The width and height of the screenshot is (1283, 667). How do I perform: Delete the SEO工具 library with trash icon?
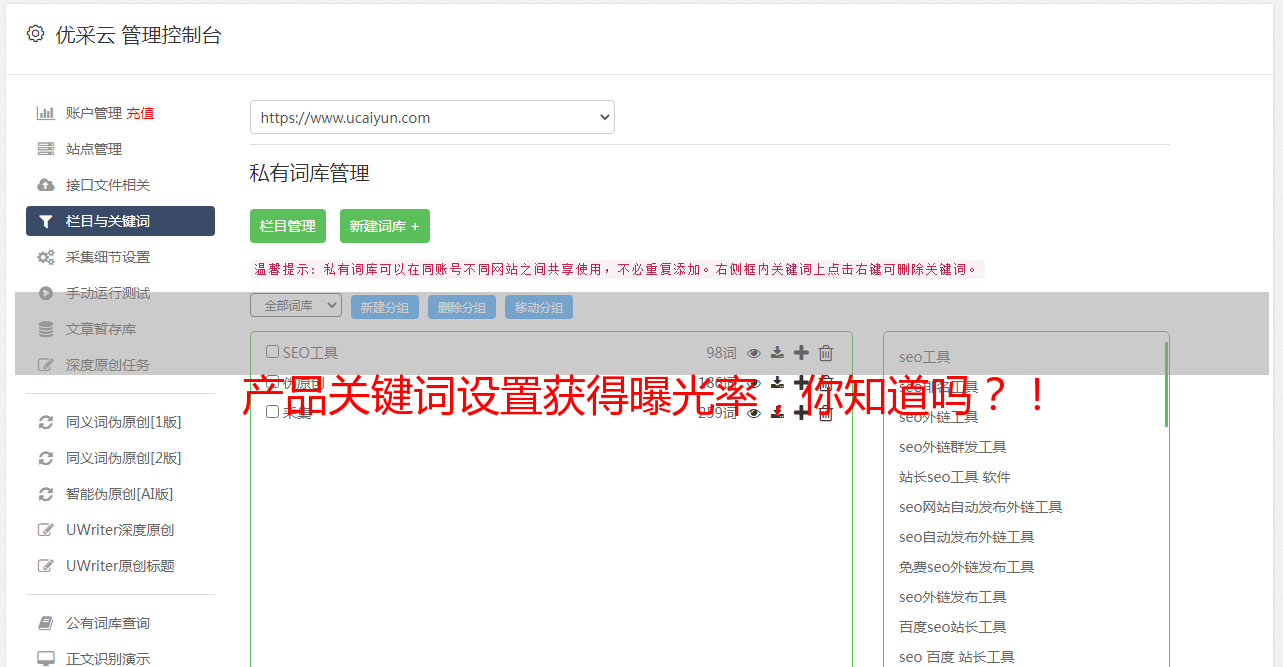point(826,353)
